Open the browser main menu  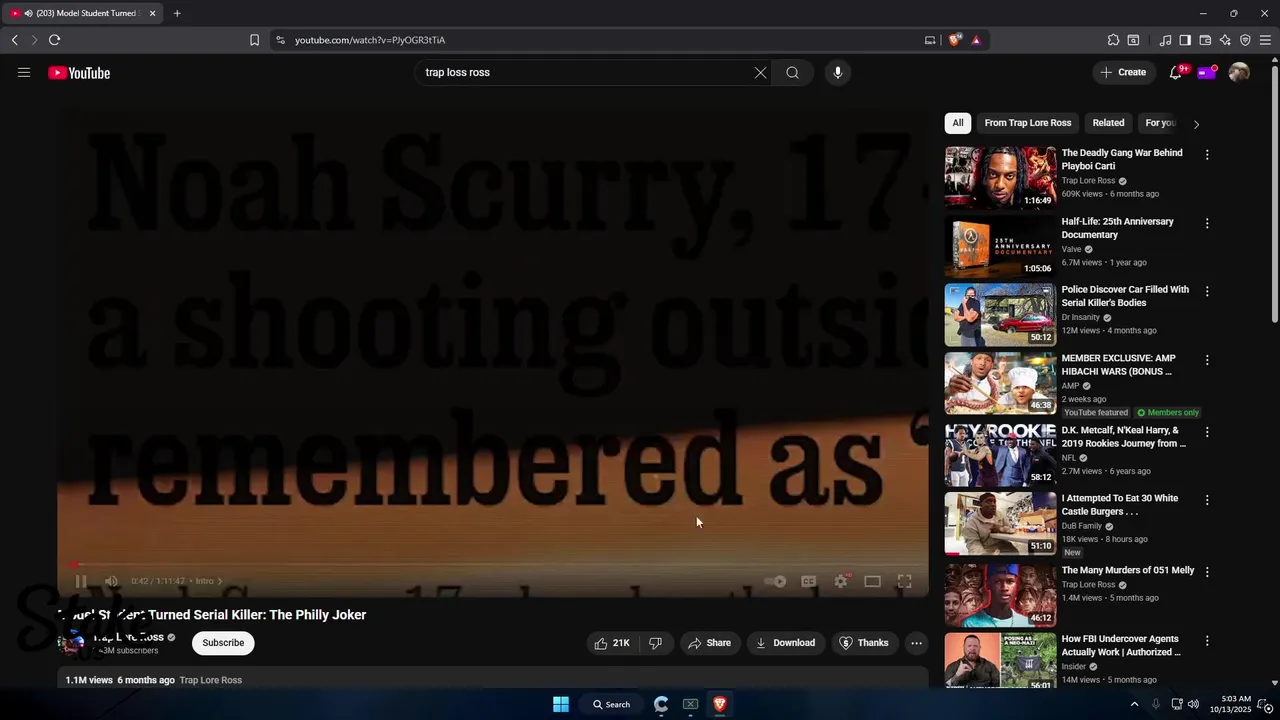1266,40
